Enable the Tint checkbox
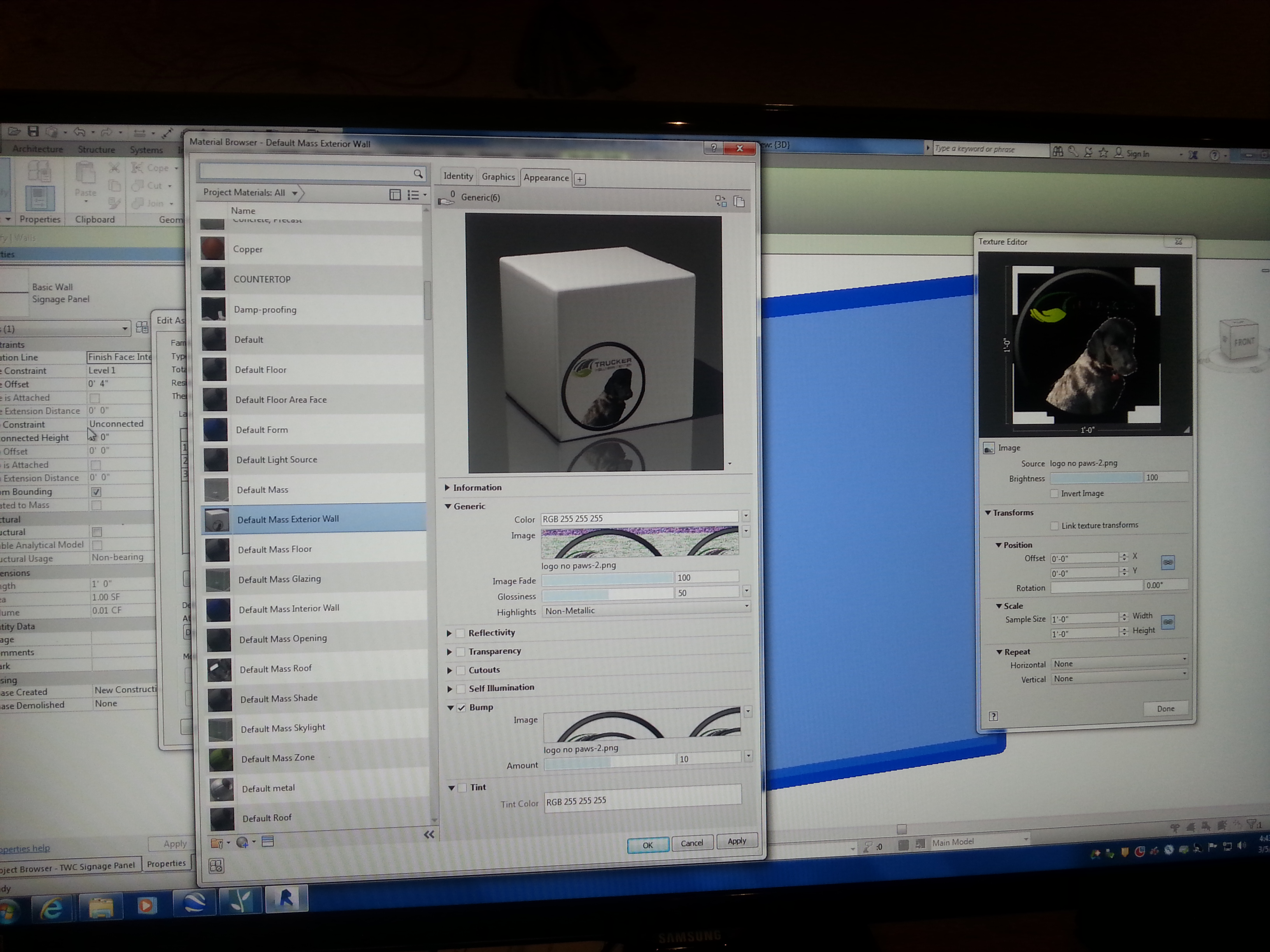The height and width of the screenshot is (952, 1270). tap(461, 788)
